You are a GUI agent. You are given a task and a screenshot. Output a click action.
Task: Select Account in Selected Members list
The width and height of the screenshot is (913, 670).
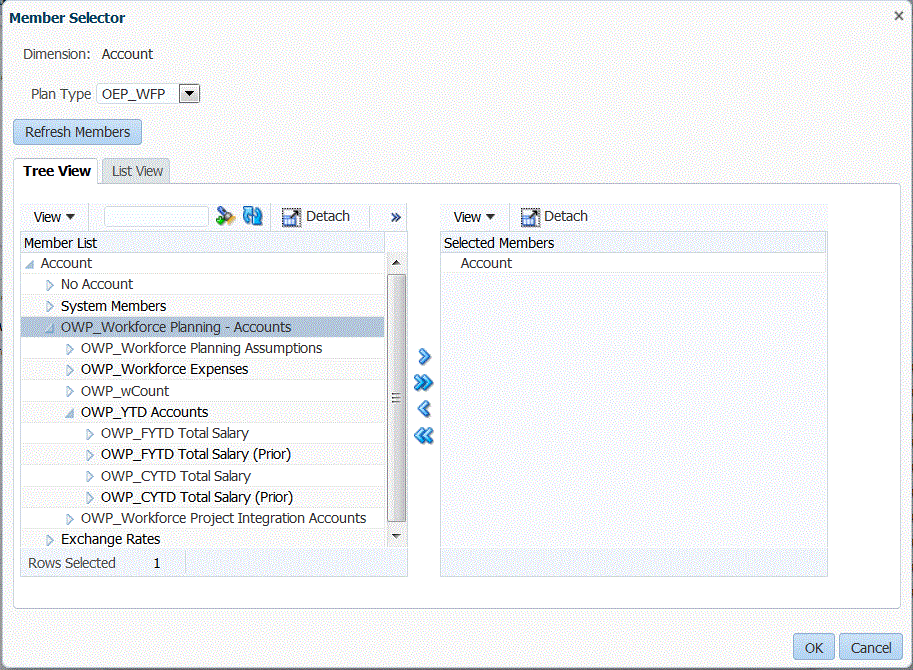point(634,264)
